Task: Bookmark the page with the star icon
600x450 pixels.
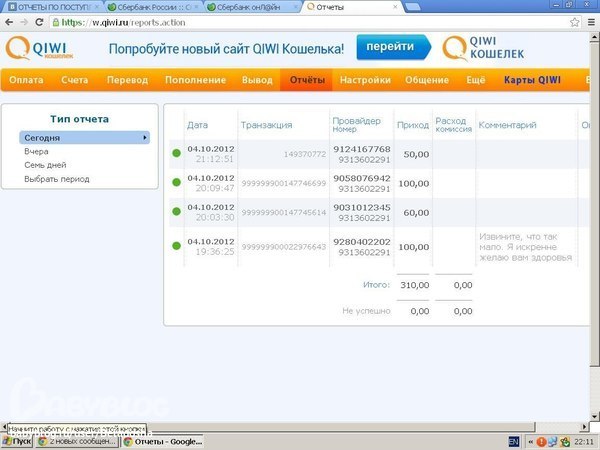Action: coord(574,22)
